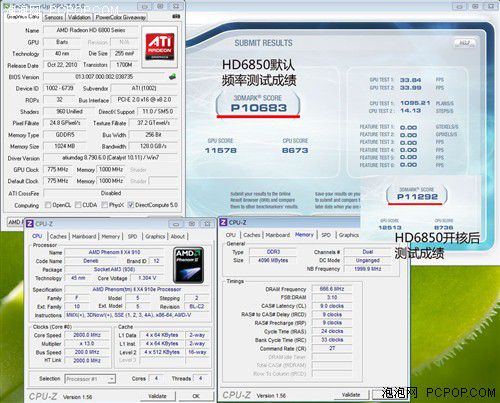Viewport: 500px width, 403px height.
Task: Click the 'P11292' overlay 3DMark score
Action: (x=417, y=197)
